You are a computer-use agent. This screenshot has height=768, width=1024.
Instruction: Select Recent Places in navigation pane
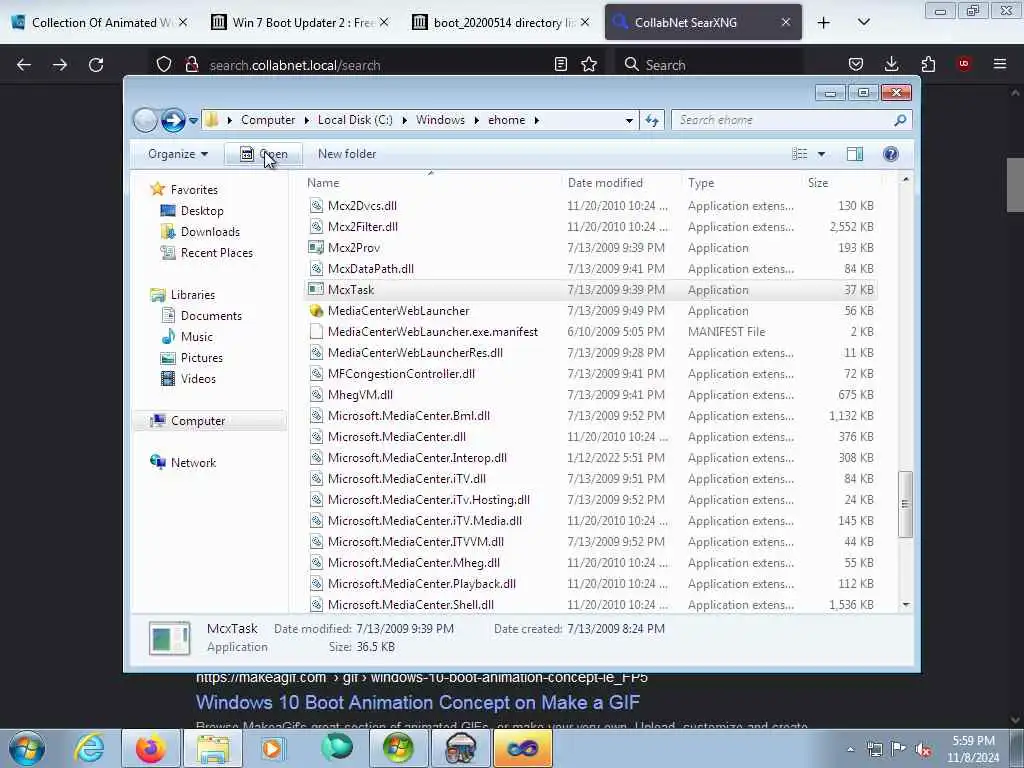click(216, 253)
